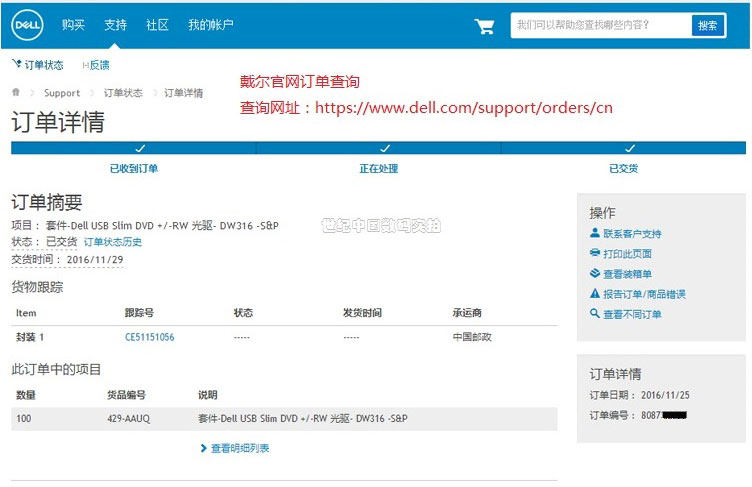
Task: Click carrier cell 中国邮政
Action: point(472,337)
